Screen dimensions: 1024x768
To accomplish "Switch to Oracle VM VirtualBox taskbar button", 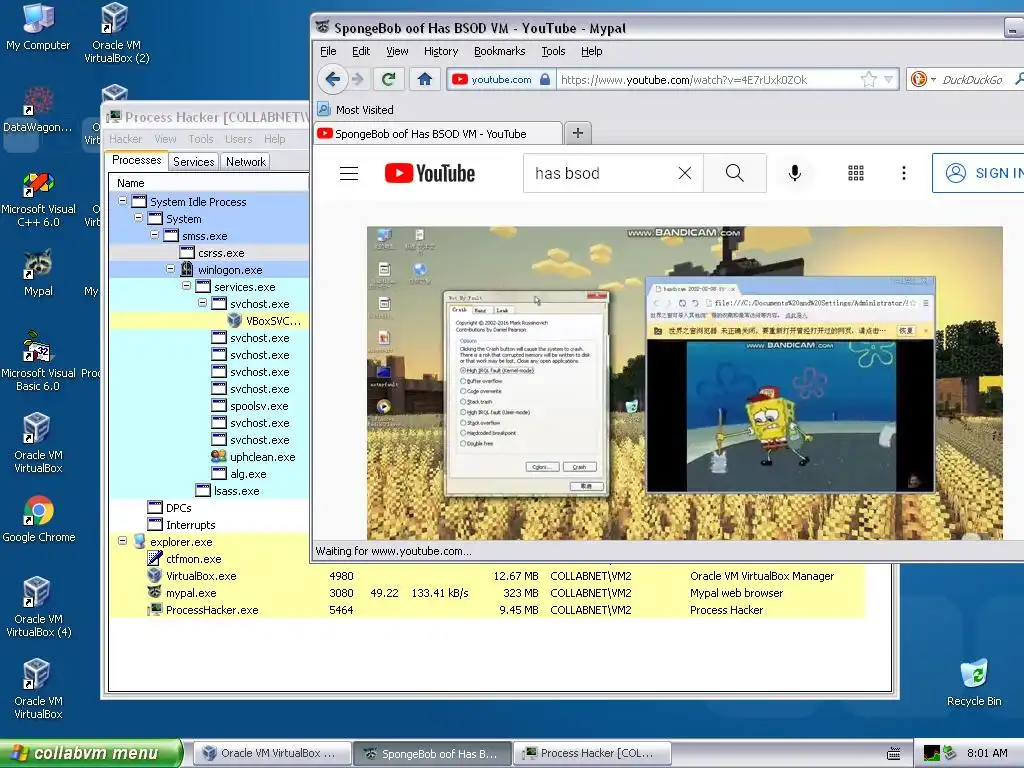I will click(x=270, y=753).
